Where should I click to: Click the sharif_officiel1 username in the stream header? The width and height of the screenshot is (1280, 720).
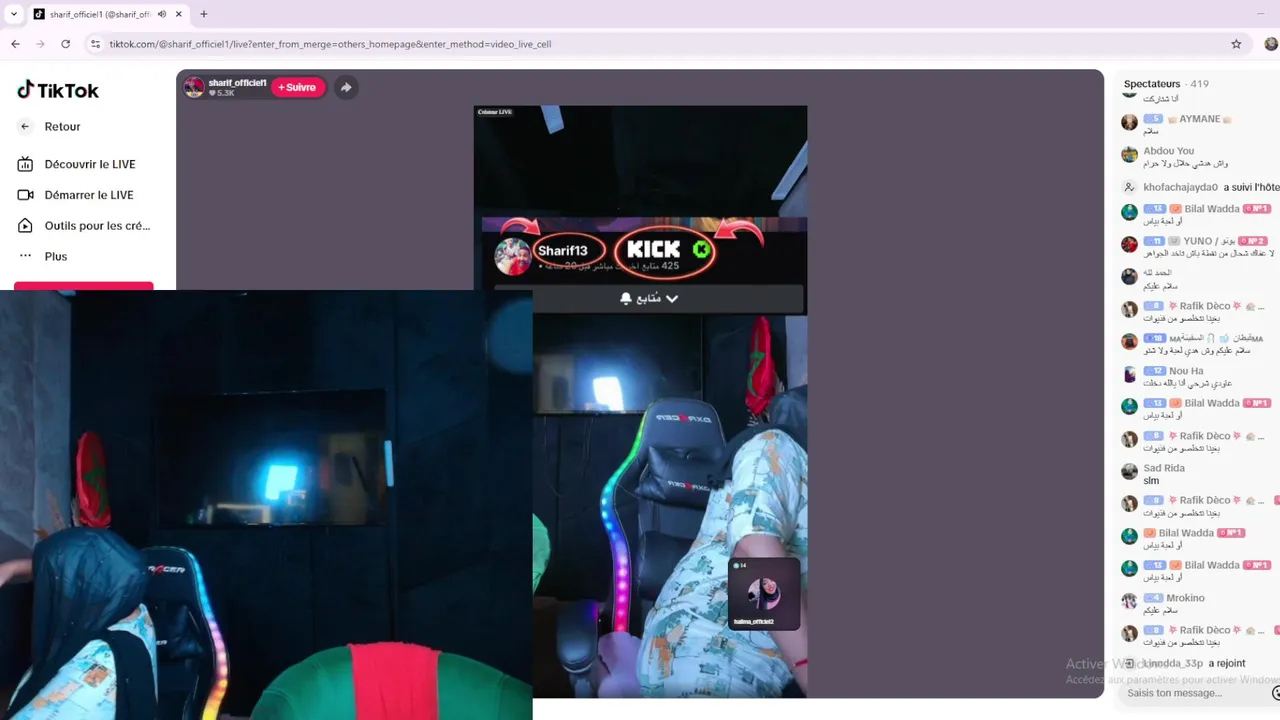click(237, 83)
